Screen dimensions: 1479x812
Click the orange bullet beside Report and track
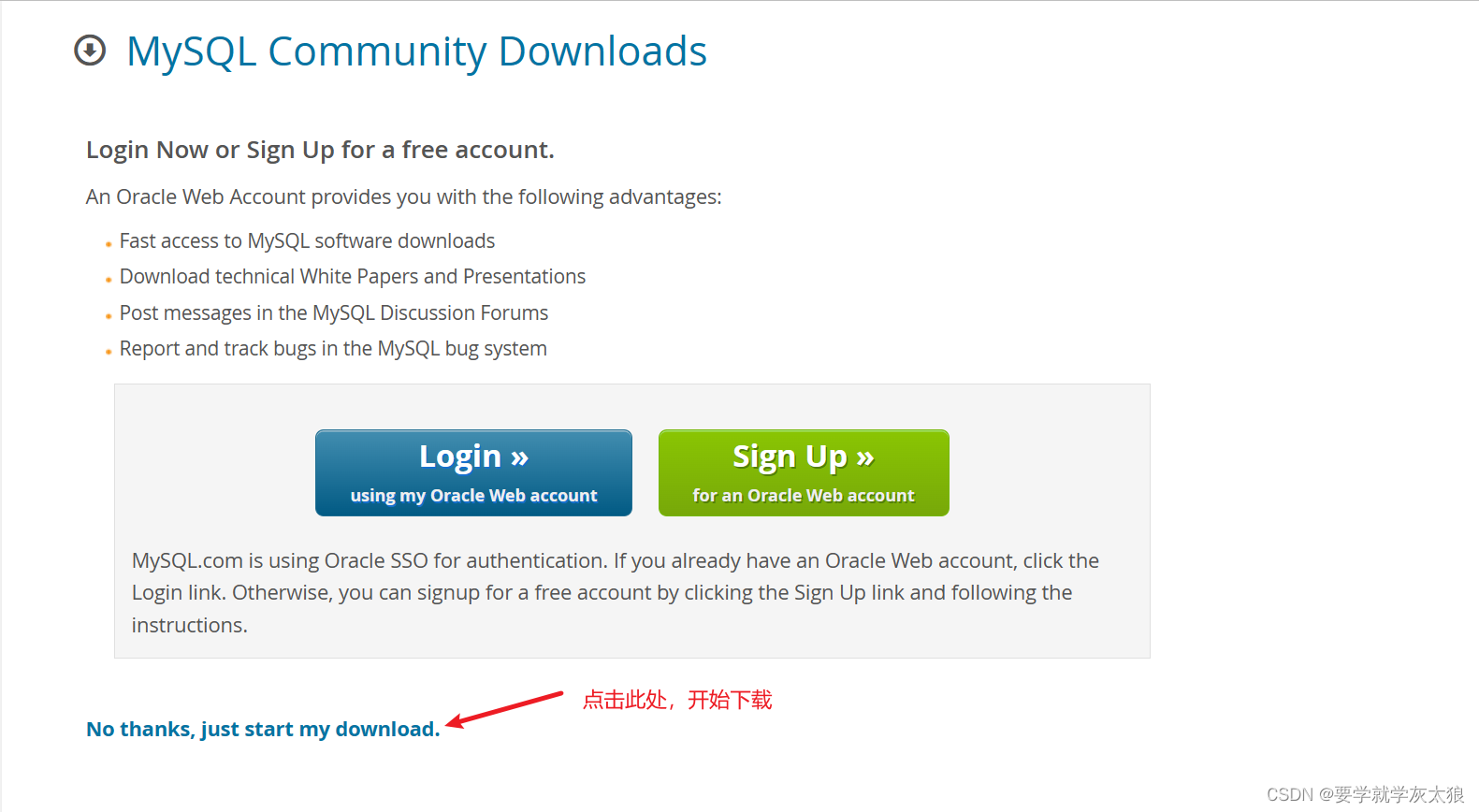109,352
